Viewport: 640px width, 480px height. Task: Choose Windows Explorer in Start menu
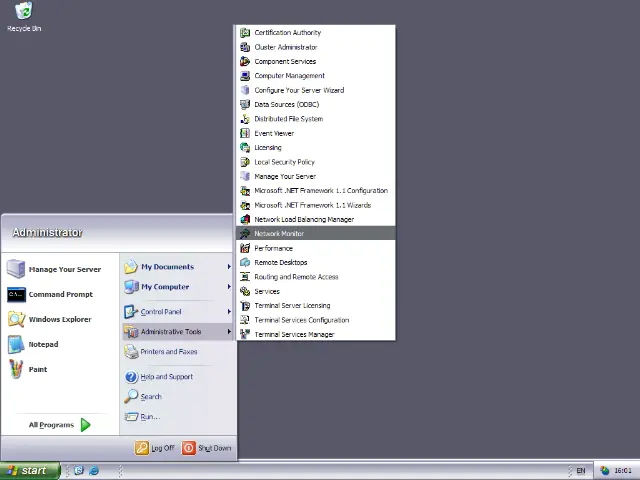coord(60,319)
